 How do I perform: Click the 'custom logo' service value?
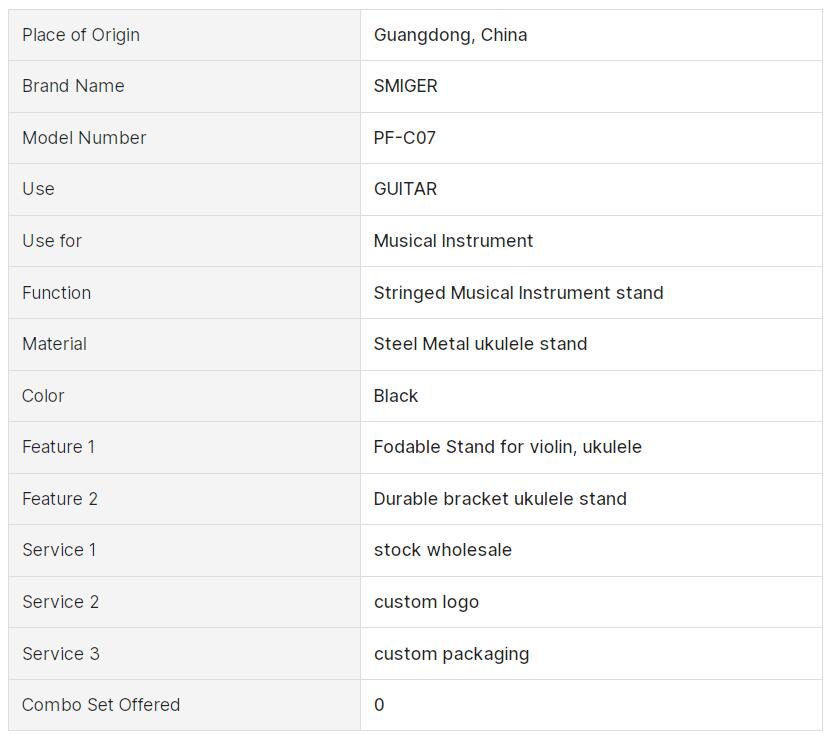pyautogui.click(x=426, y=602)
